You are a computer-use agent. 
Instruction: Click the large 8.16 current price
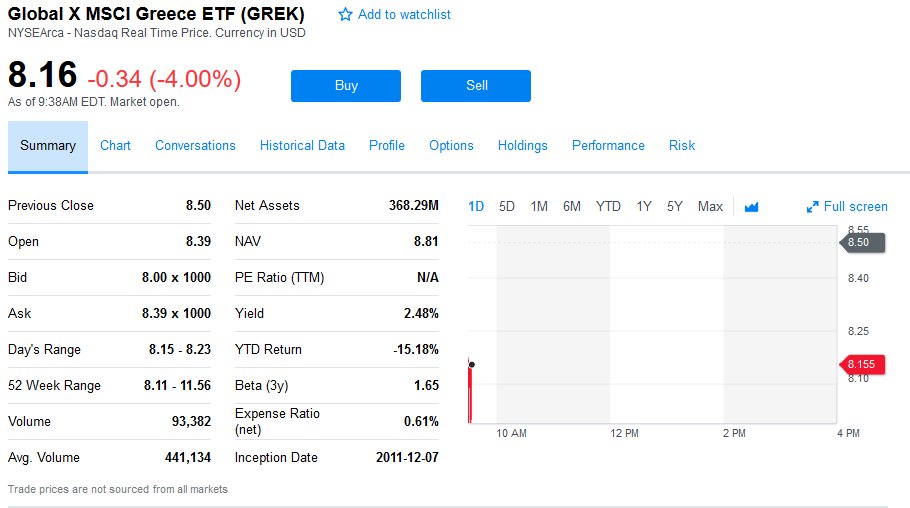coord(42,75)
